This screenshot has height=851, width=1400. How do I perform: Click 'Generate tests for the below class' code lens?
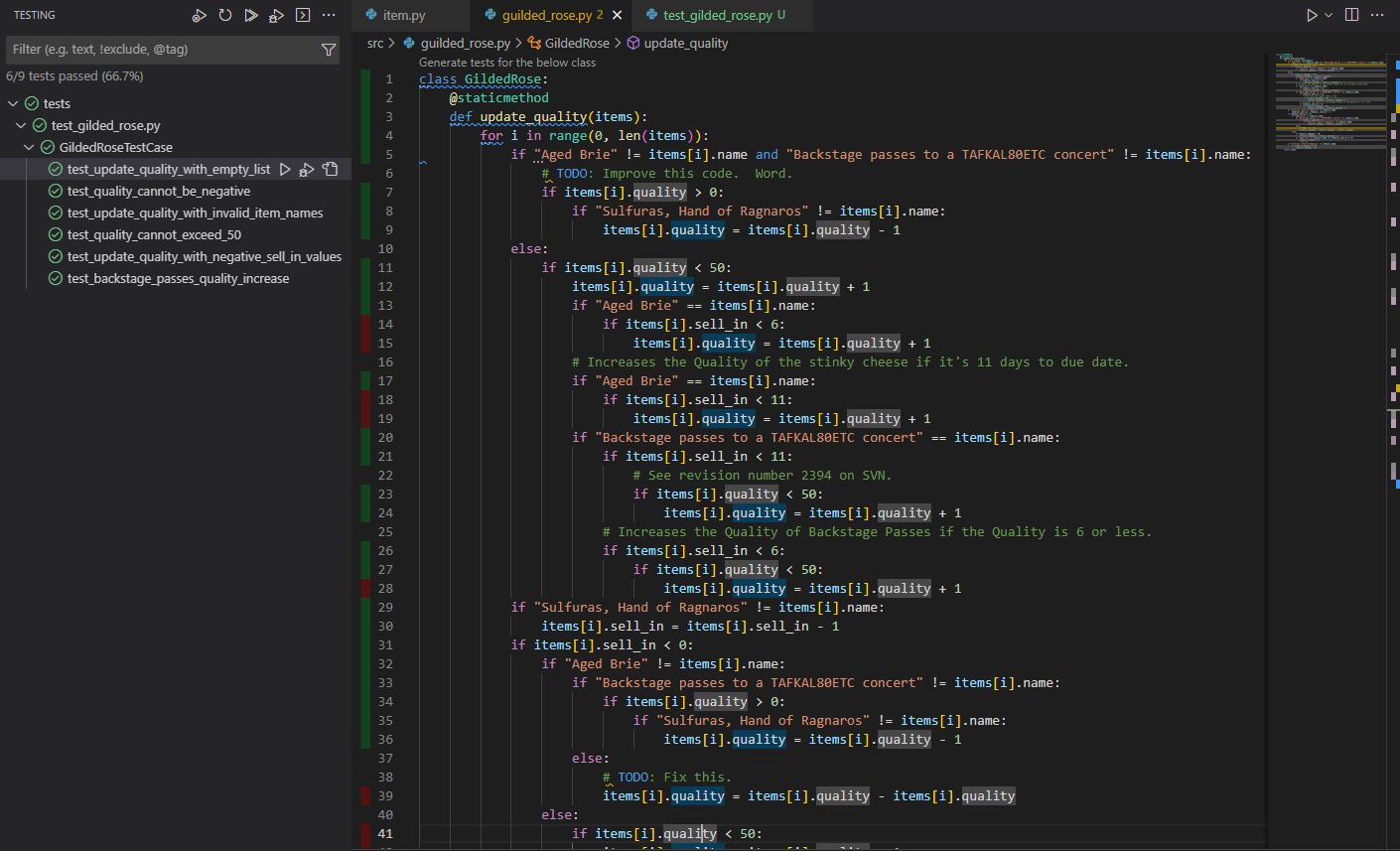[507, 62]
